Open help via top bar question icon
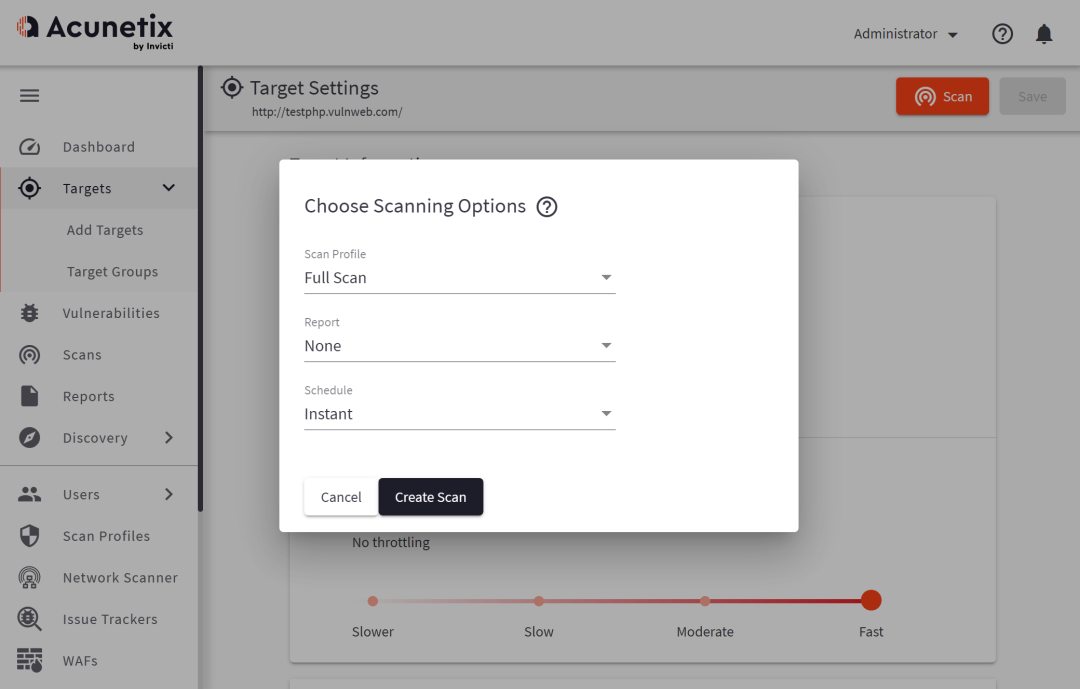 click(1002, 34)
